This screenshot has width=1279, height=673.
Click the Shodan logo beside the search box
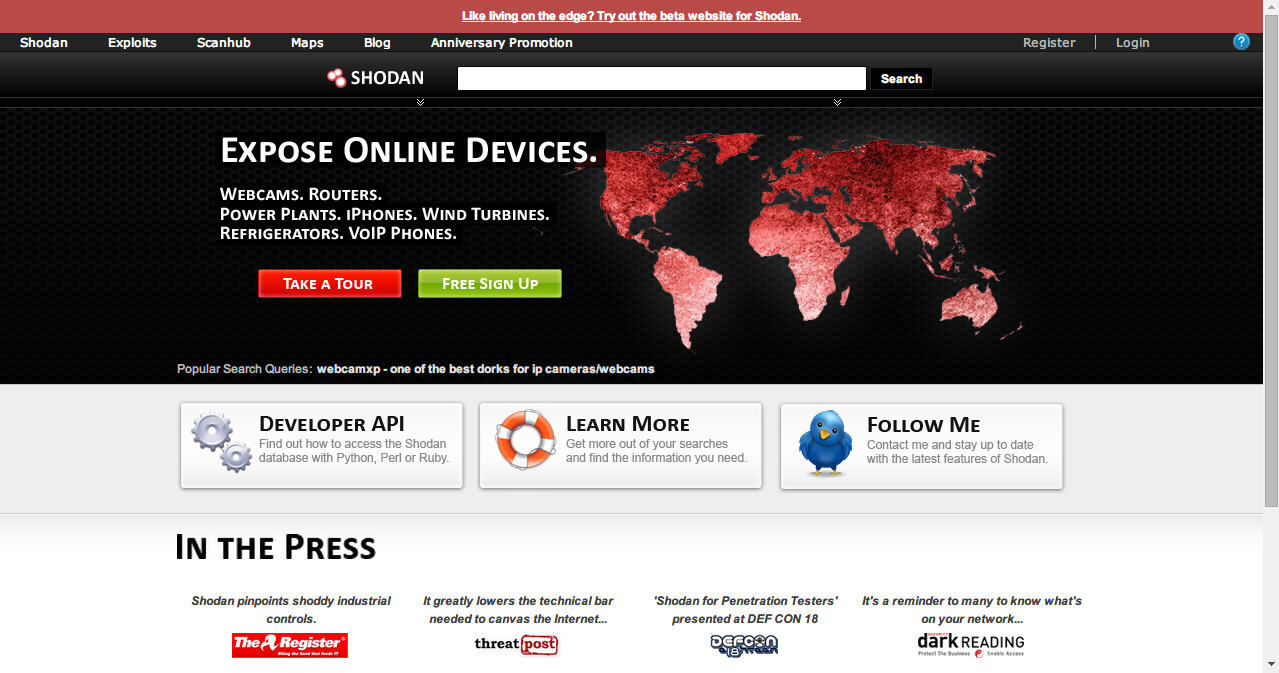(x=376, y=78)
